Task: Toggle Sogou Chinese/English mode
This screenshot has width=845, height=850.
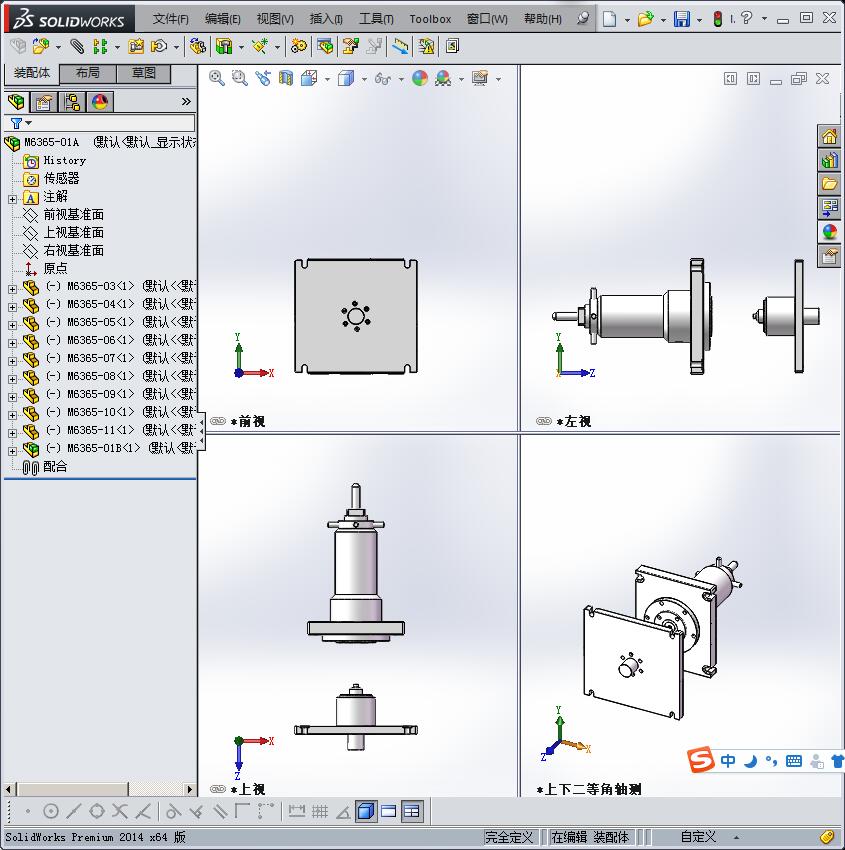Action: [x=728, y=761]
